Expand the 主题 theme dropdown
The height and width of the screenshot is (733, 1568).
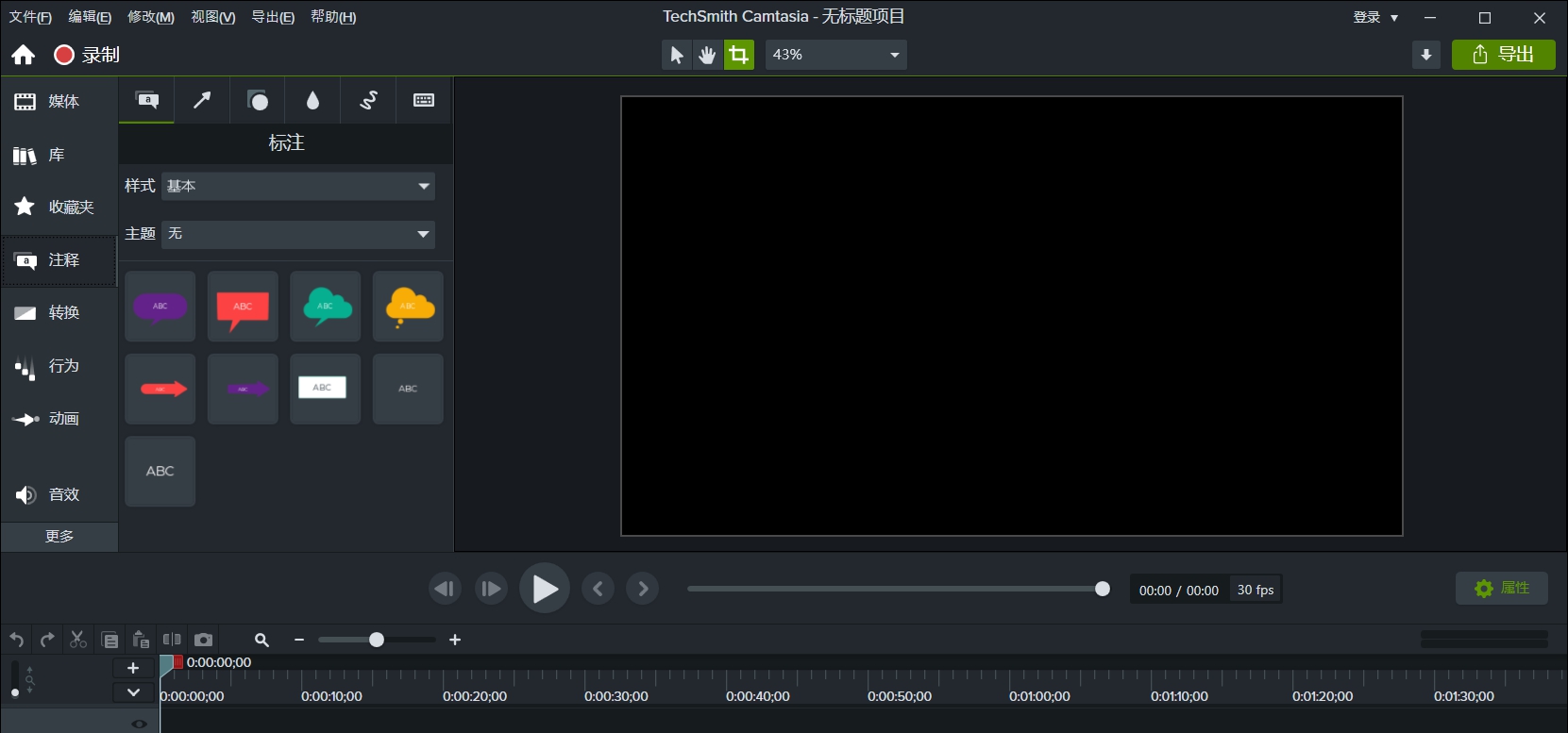point(298,234)
